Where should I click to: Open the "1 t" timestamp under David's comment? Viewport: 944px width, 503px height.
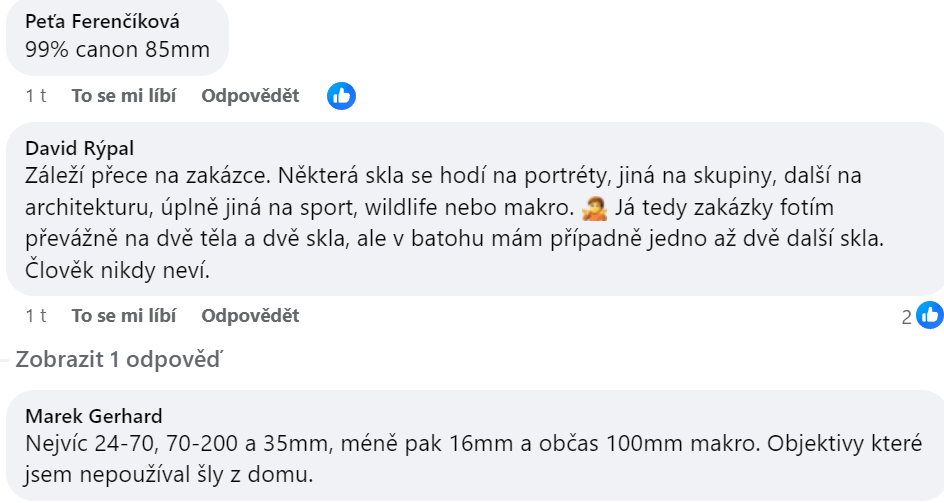click(36, 316)
